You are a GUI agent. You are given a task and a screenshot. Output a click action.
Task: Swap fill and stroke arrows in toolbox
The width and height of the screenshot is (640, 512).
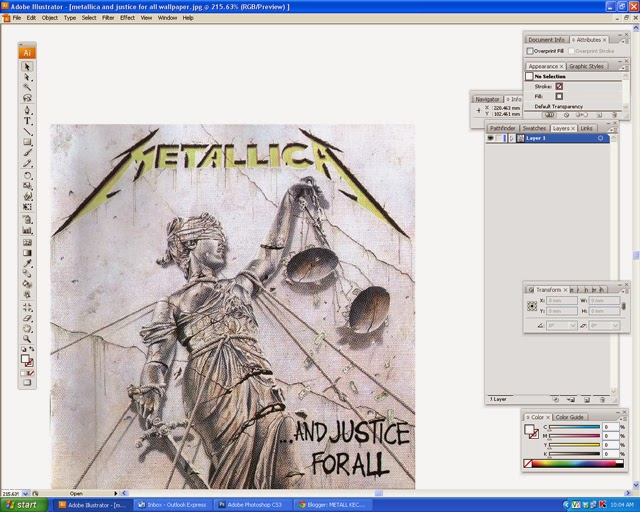pos(31,349)
